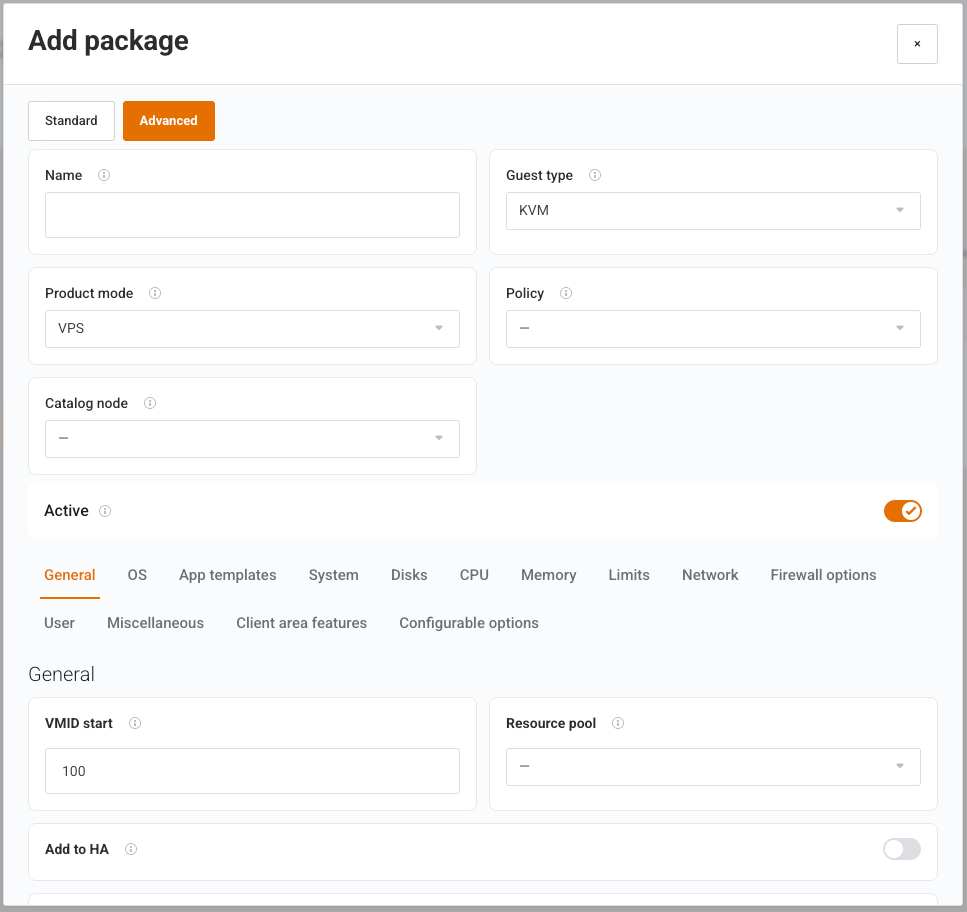
Task: Switch to the CPU tab
Action: click(474, 575)
